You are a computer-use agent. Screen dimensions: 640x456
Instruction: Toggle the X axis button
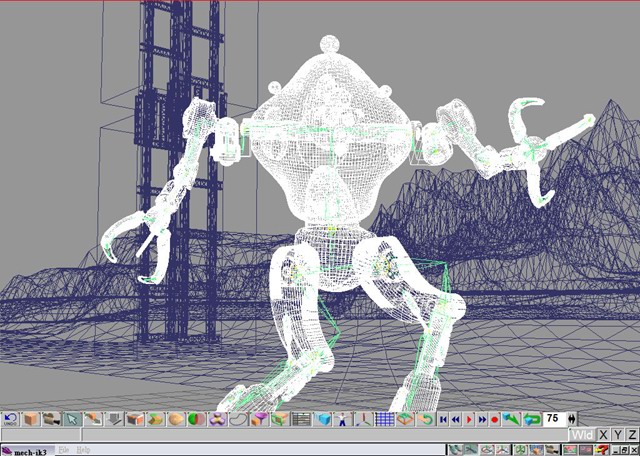click(x=603, y=435)
